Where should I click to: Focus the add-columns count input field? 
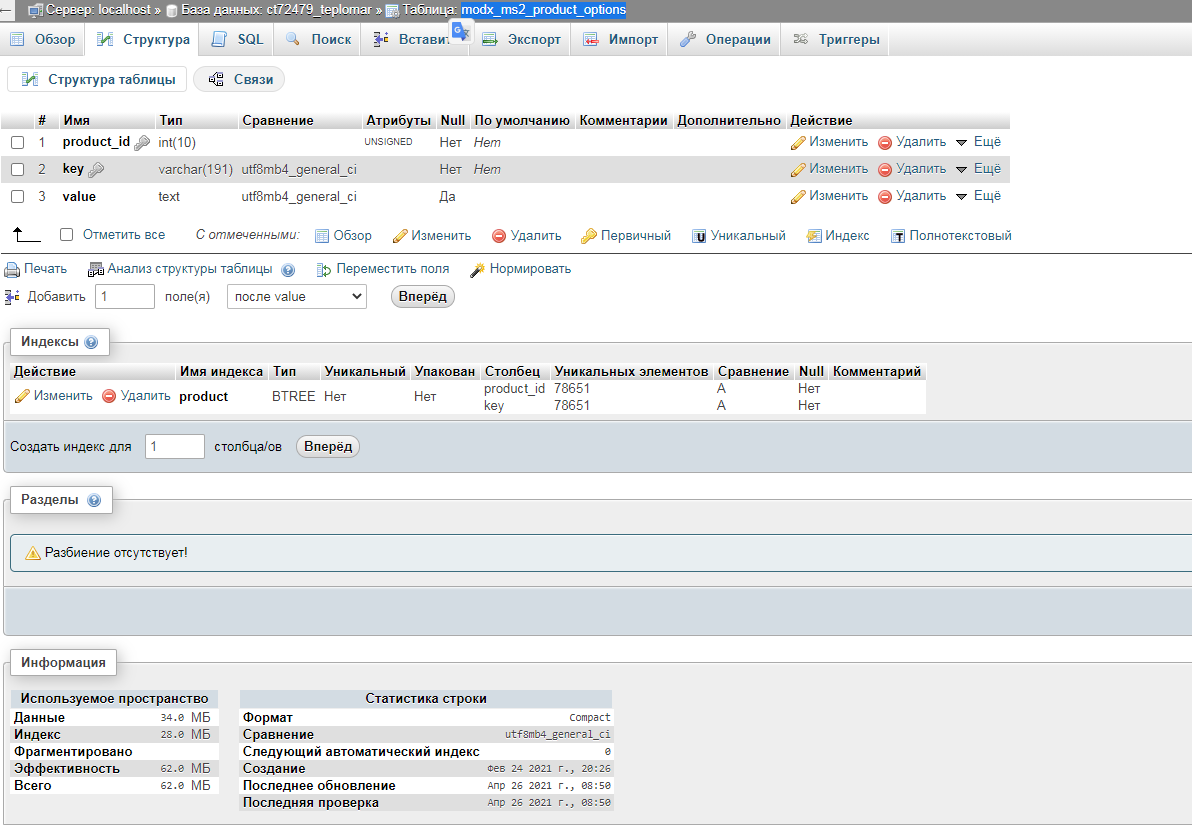[125, 296]
